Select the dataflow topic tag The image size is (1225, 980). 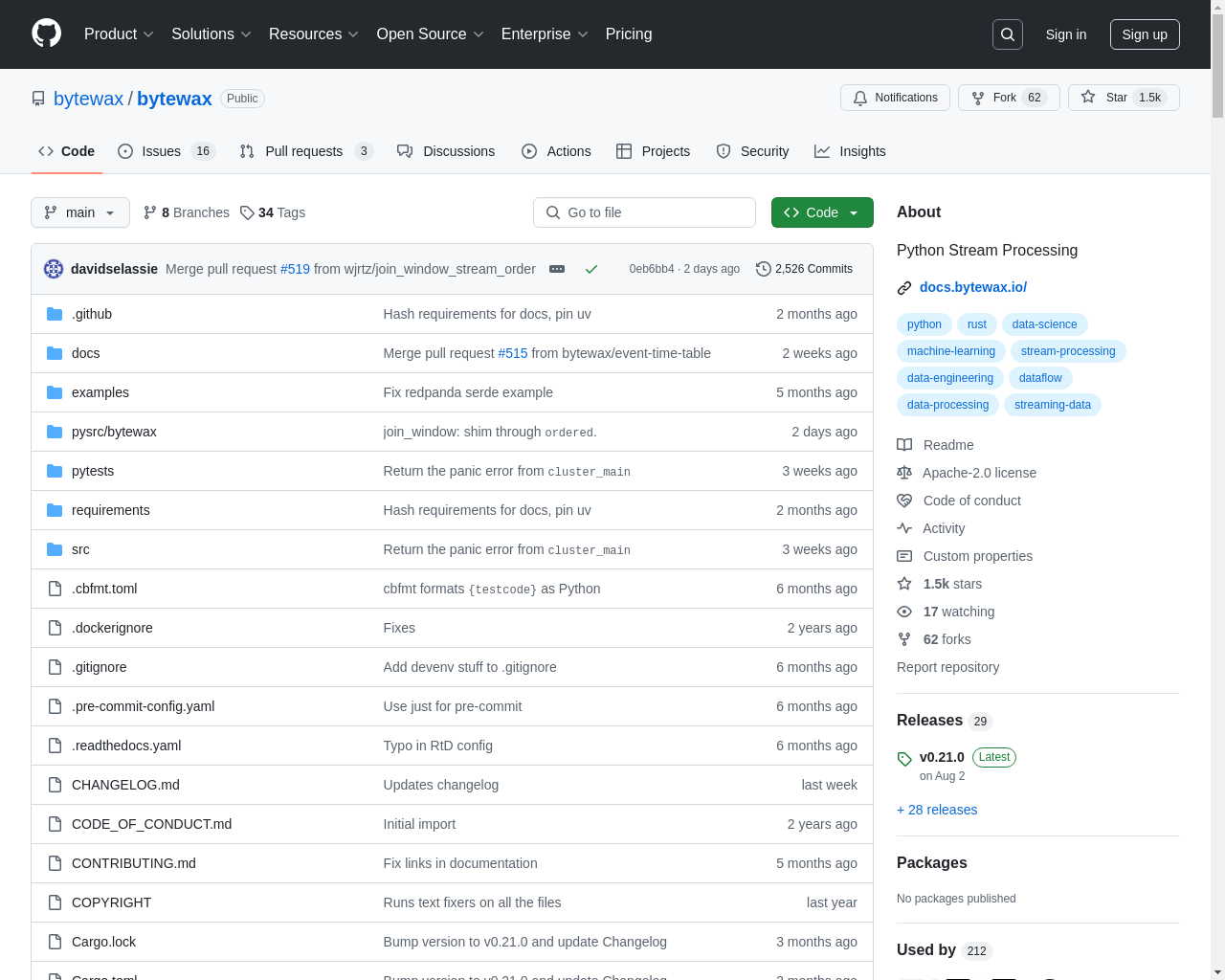coord(1040,378)
